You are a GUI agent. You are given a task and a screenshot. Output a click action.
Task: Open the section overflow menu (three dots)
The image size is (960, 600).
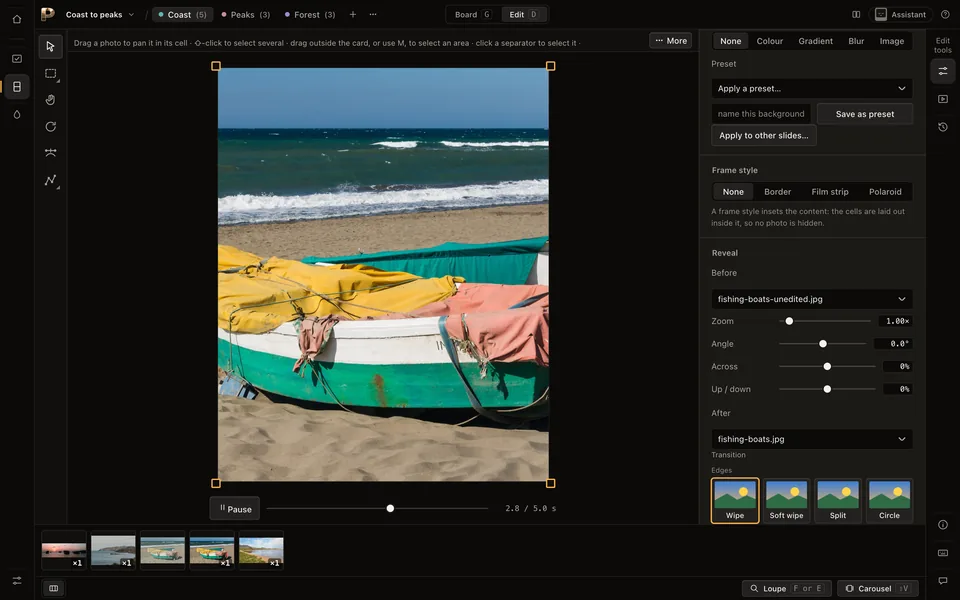point(373,15)
